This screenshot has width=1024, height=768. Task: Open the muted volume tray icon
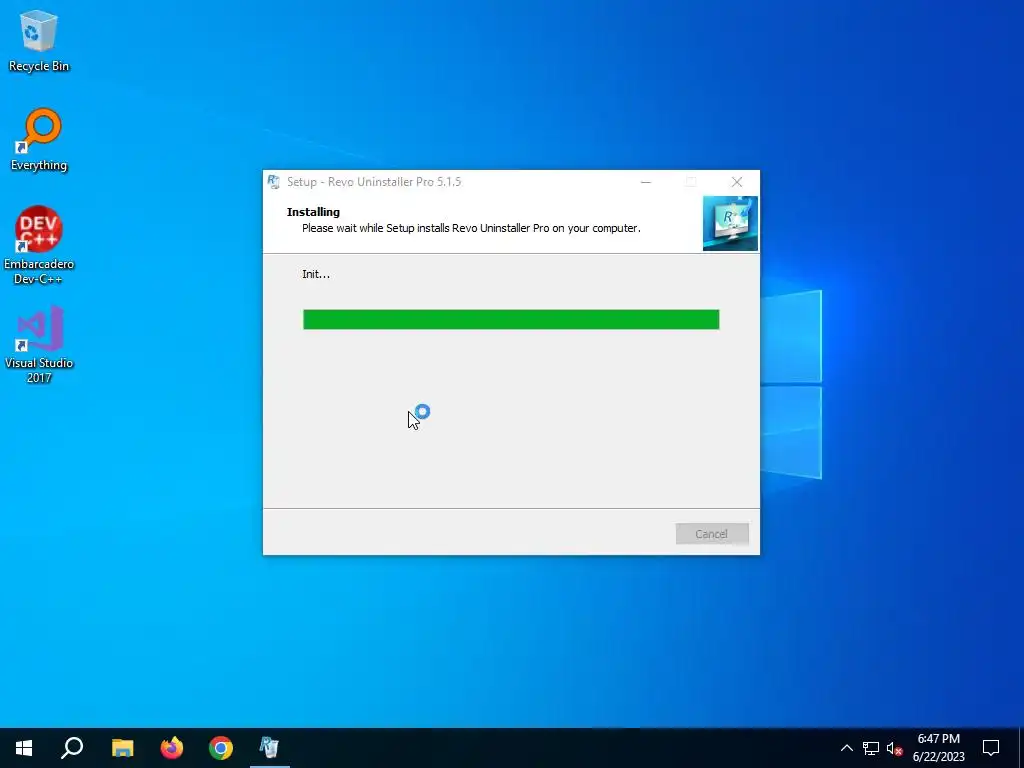pos(894,748)
